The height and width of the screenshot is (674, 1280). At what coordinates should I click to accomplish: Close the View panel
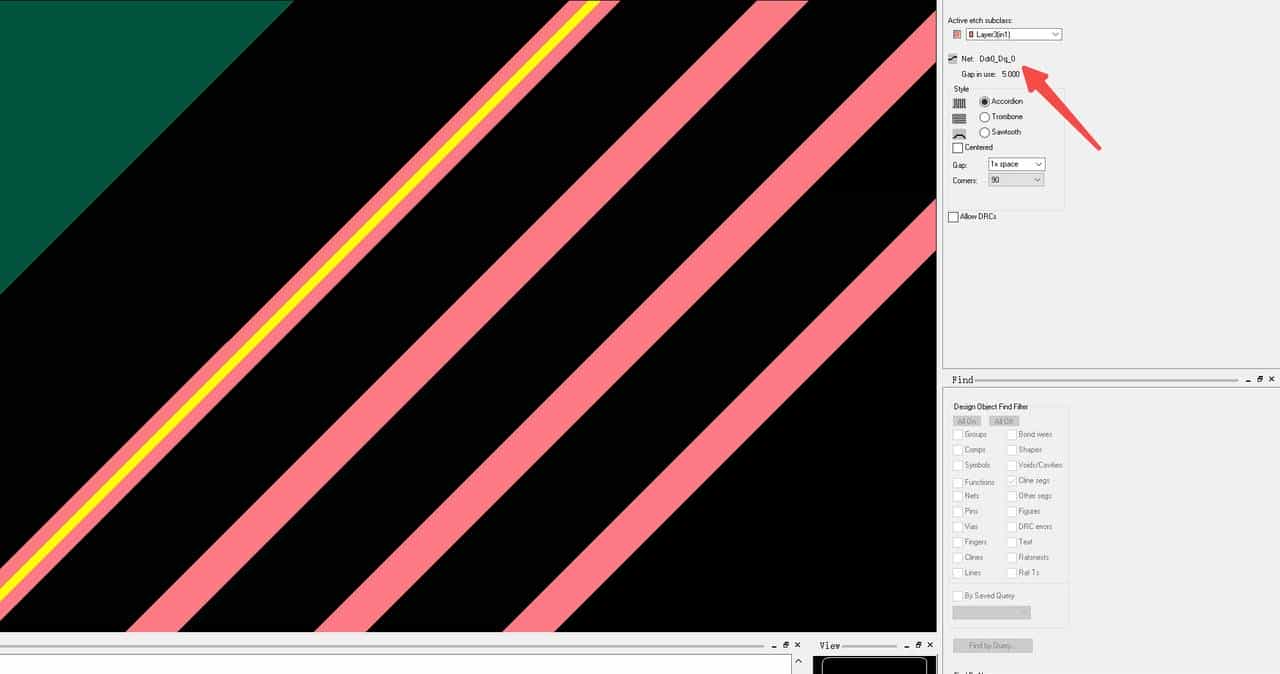tap(930, 645)
